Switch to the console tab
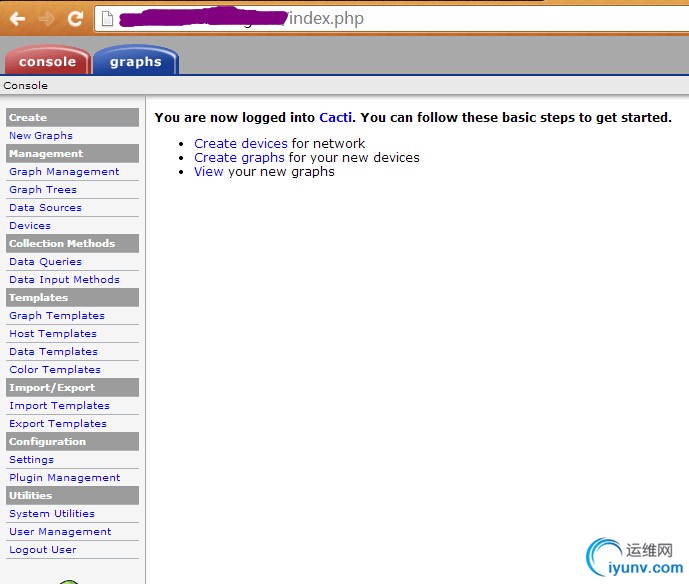This screenshot has height=584, width=689. [47, 61]
